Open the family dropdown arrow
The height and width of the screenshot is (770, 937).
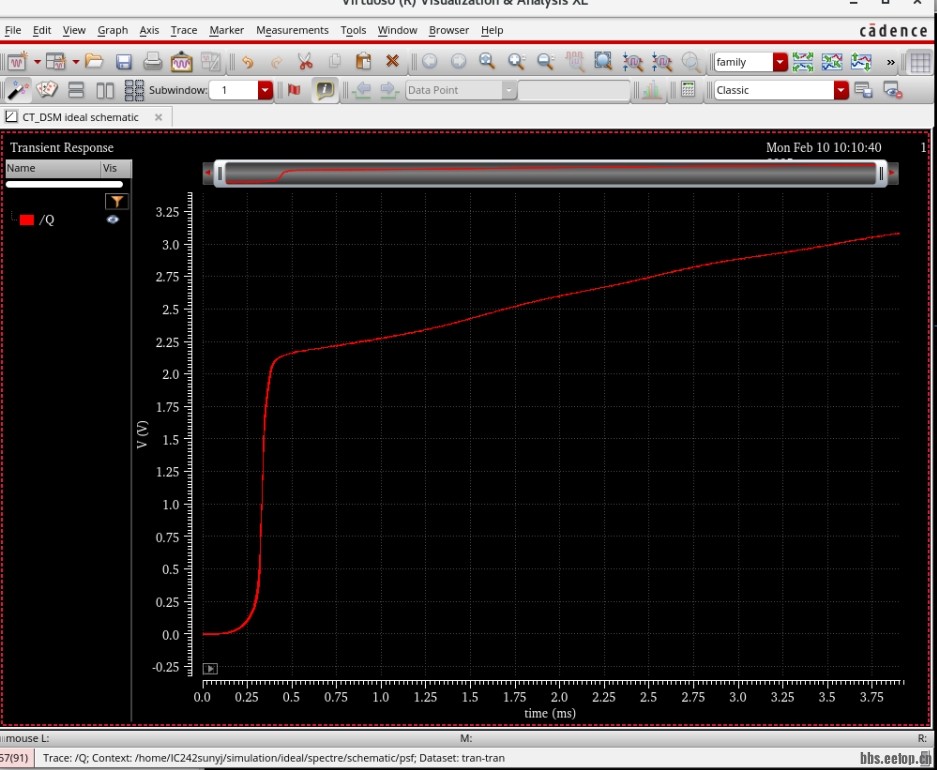pyautogui.click(x=780, y=62)
